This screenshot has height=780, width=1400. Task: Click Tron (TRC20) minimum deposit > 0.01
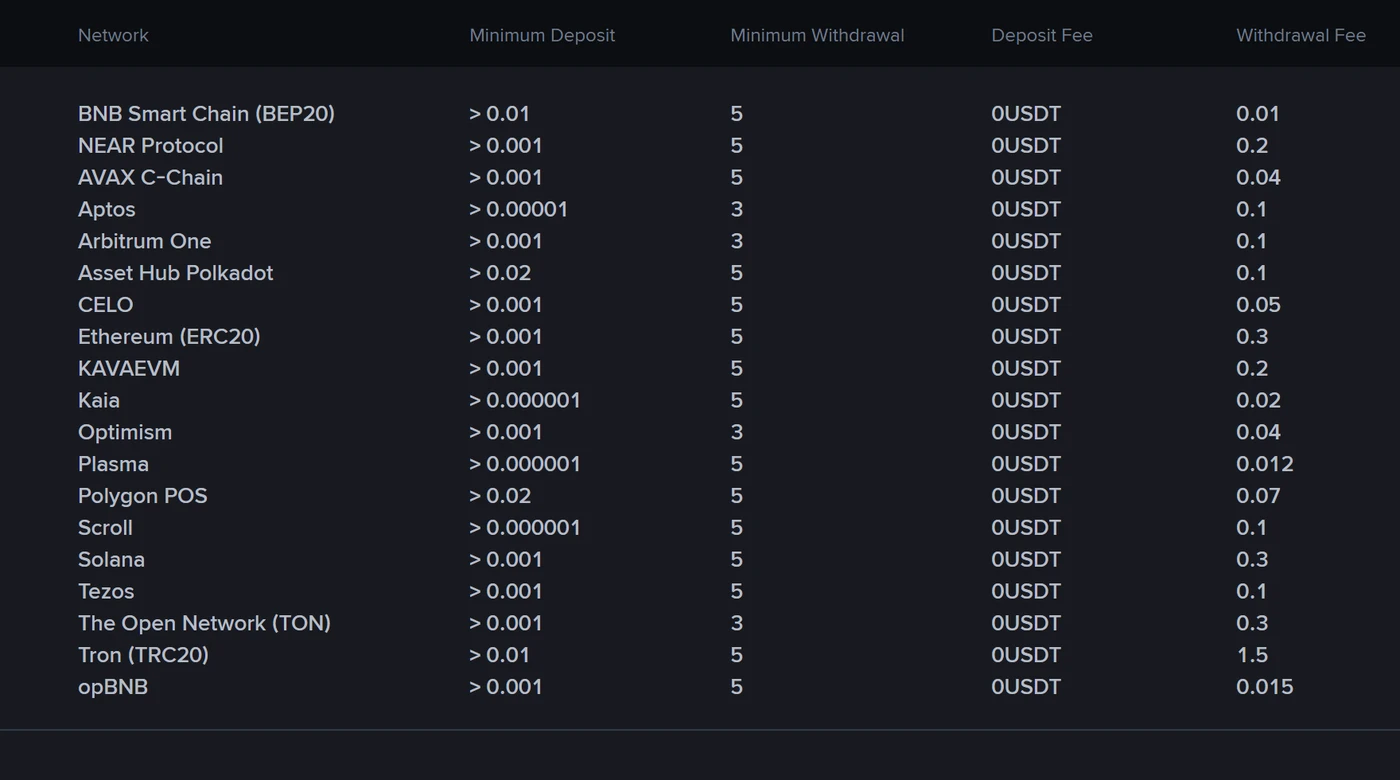pos(499,655)
